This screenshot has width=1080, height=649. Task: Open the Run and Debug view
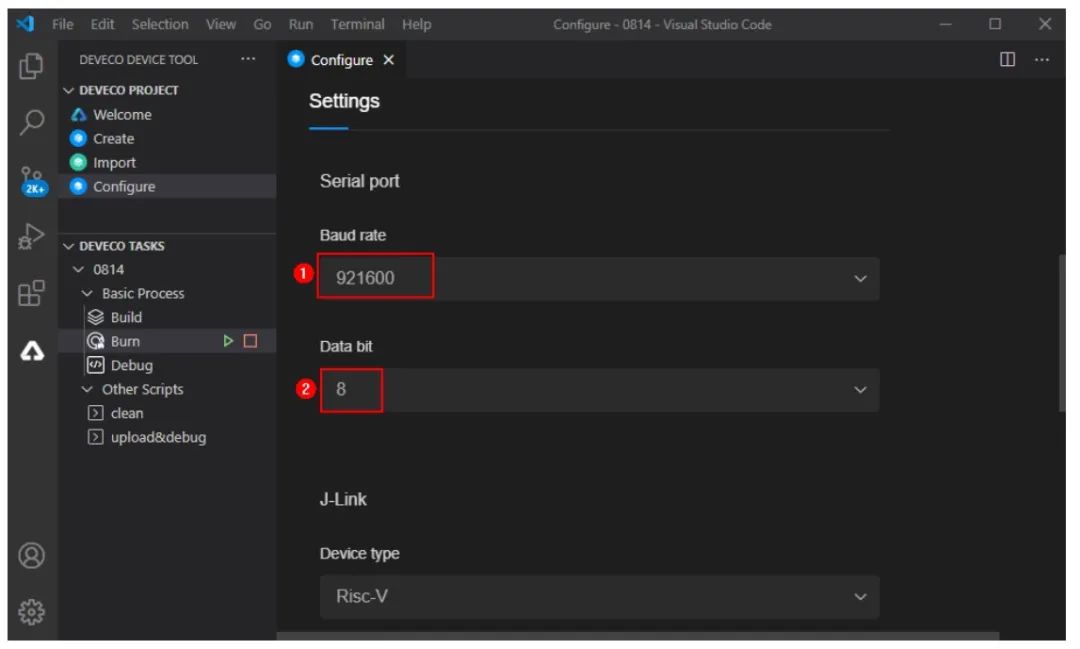(31, 236)
